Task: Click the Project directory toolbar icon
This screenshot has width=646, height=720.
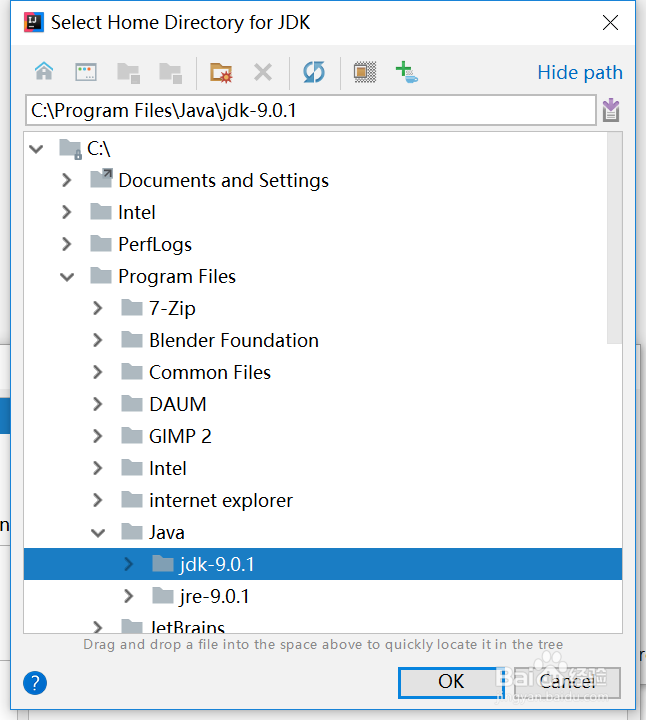Action: [x=129, y=73]
